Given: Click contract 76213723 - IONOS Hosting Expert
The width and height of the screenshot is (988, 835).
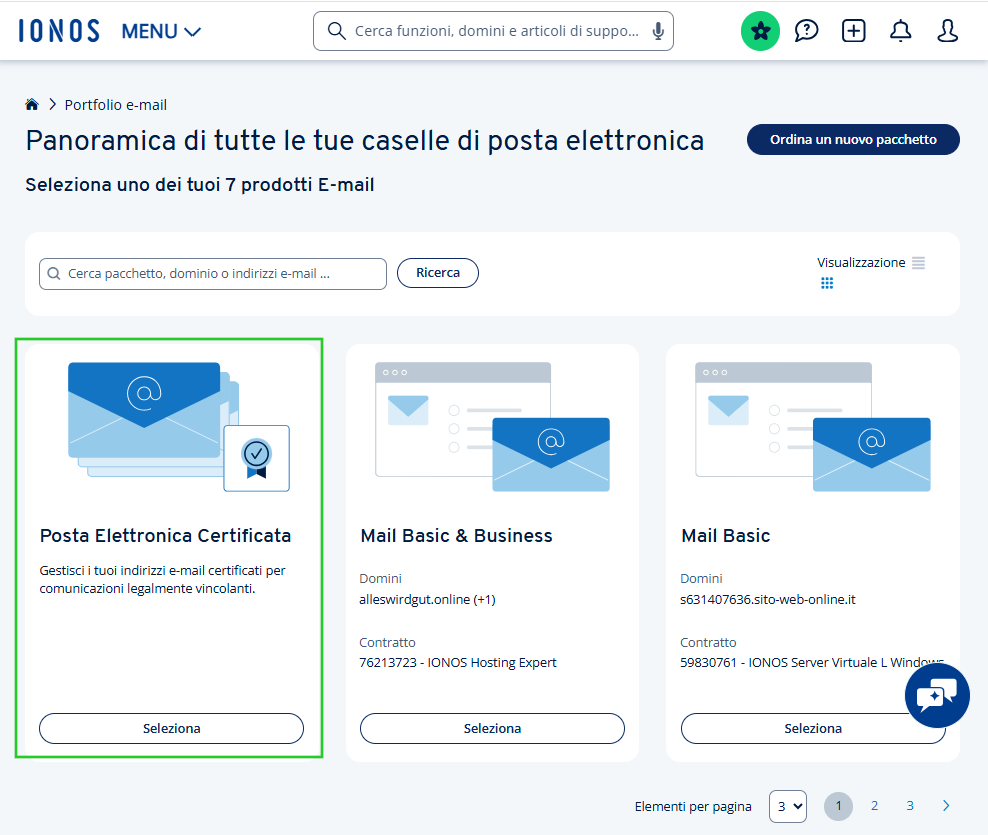Looking at the screenshot, I should click(457, 662).
